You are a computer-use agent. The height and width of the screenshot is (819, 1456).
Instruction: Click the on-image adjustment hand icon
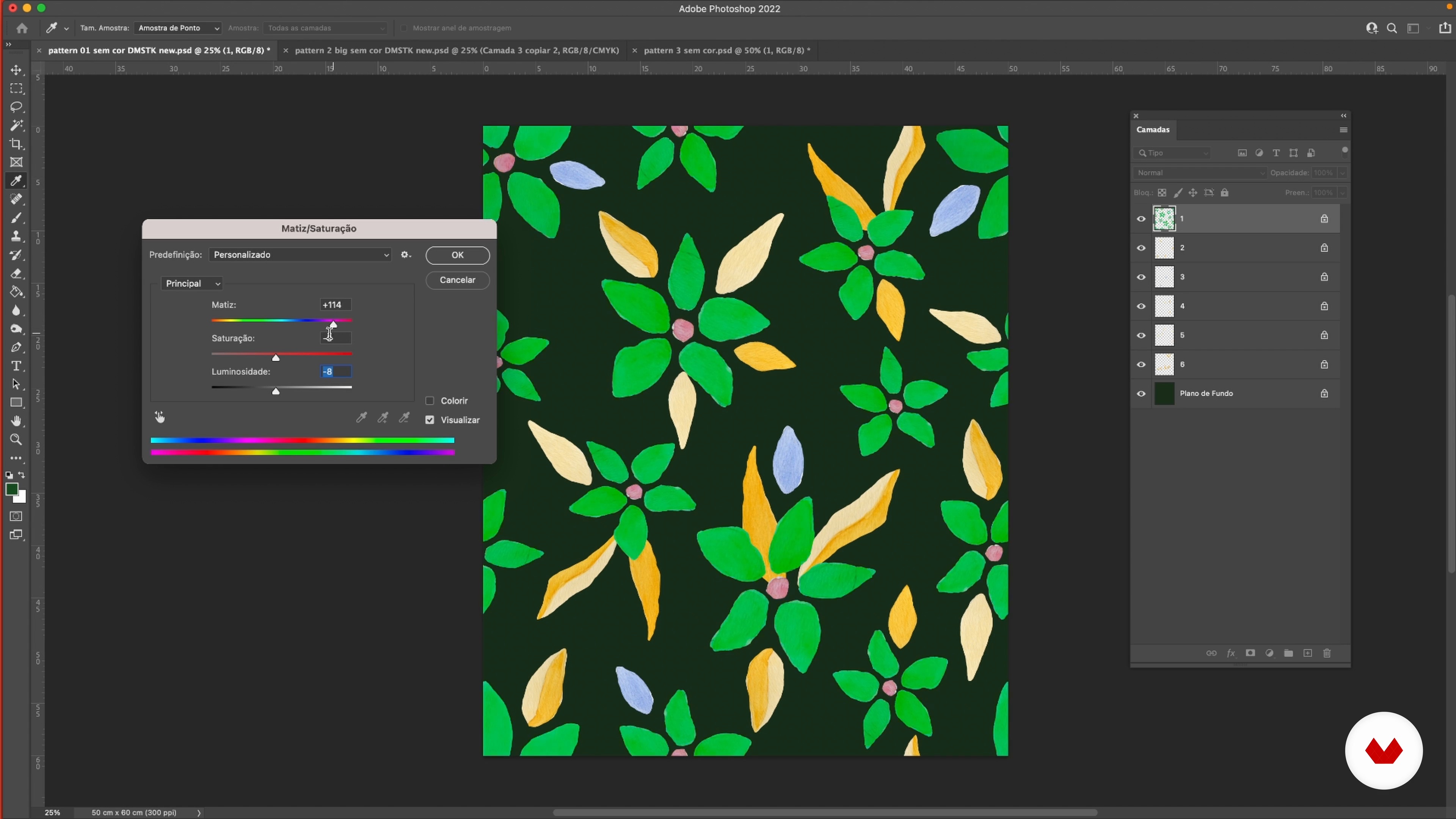(160, 417)
